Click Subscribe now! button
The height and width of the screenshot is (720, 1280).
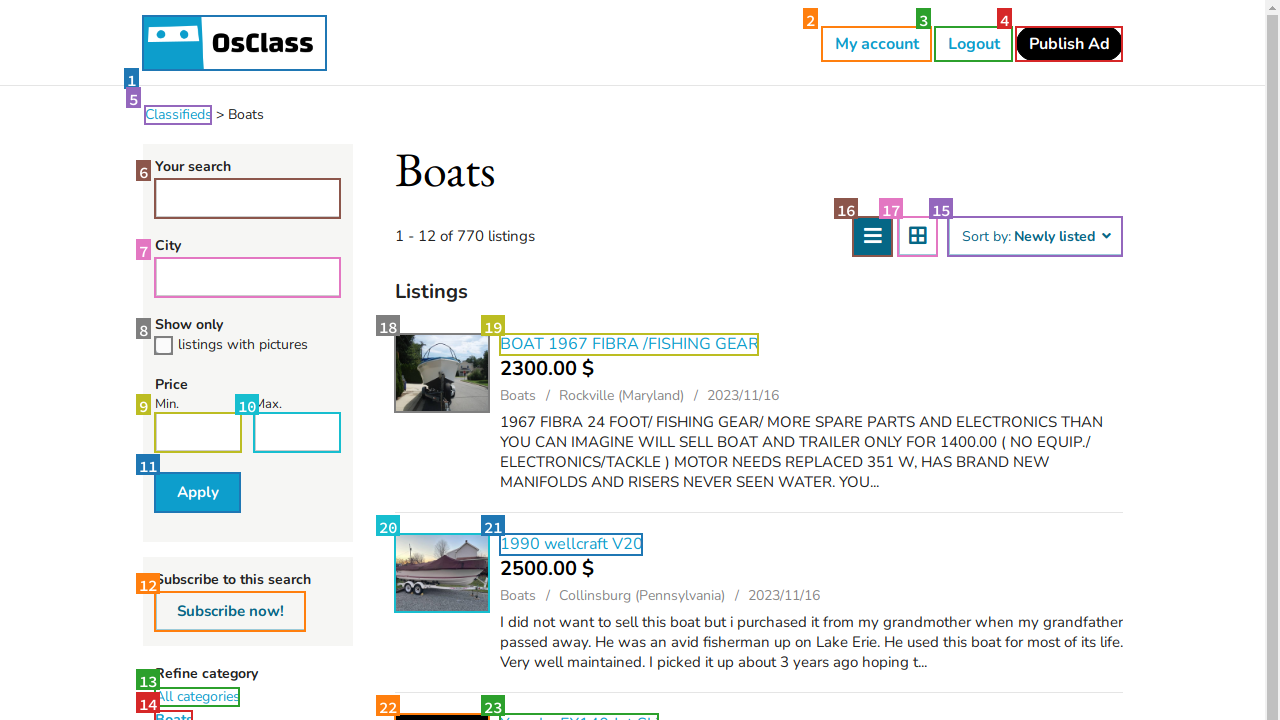(230, 611)
